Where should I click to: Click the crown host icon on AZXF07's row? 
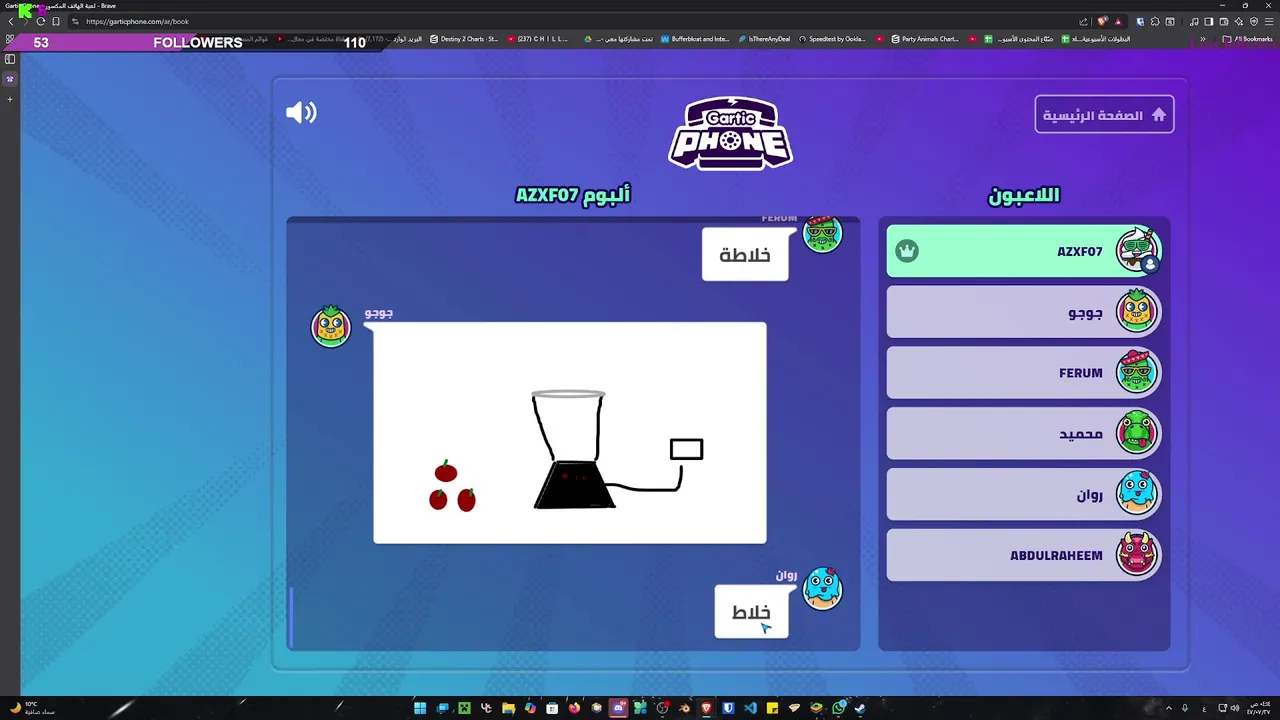click(x=907, y=251)
